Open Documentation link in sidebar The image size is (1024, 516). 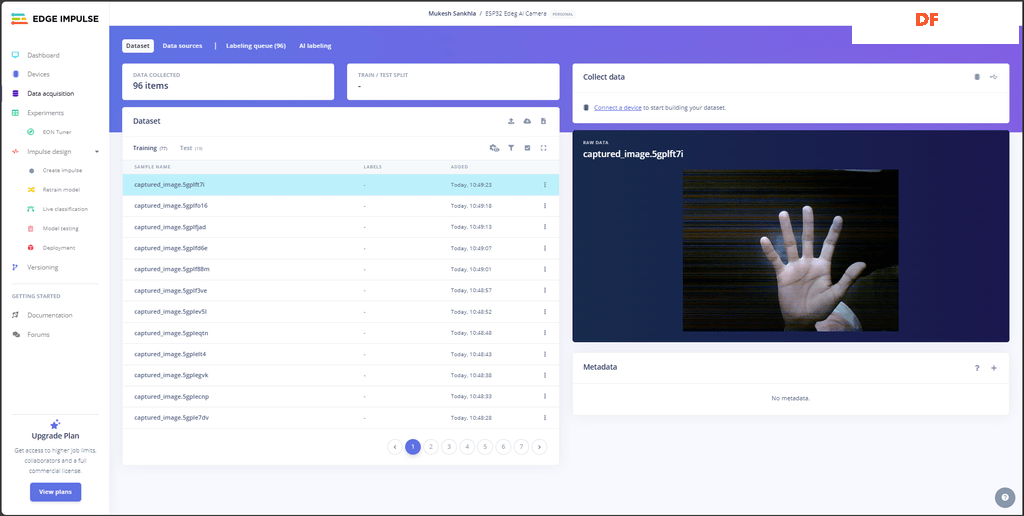pos(50,315)
